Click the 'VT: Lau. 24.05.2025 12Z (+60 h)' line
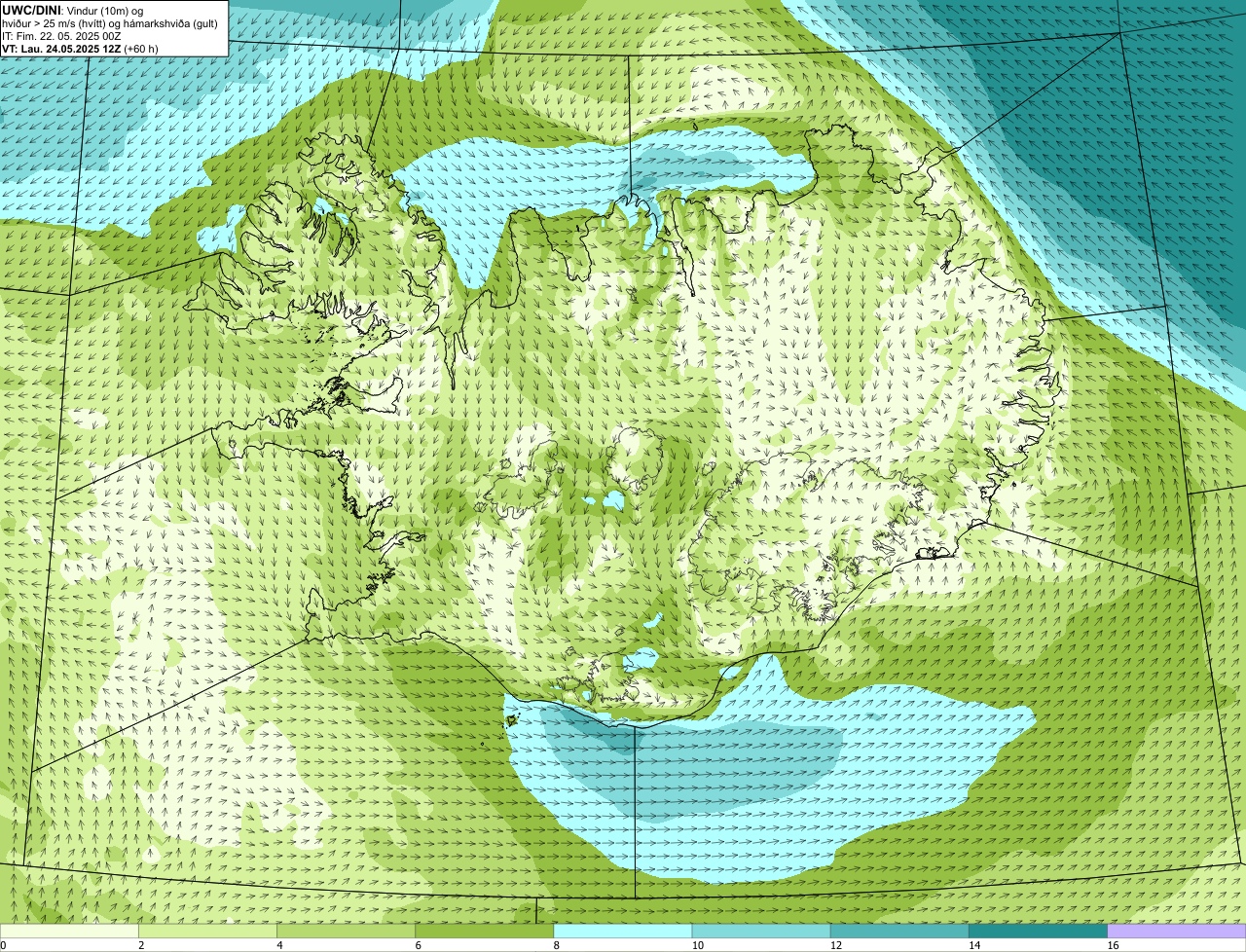1246x952 pixels. tap(80, 49)
